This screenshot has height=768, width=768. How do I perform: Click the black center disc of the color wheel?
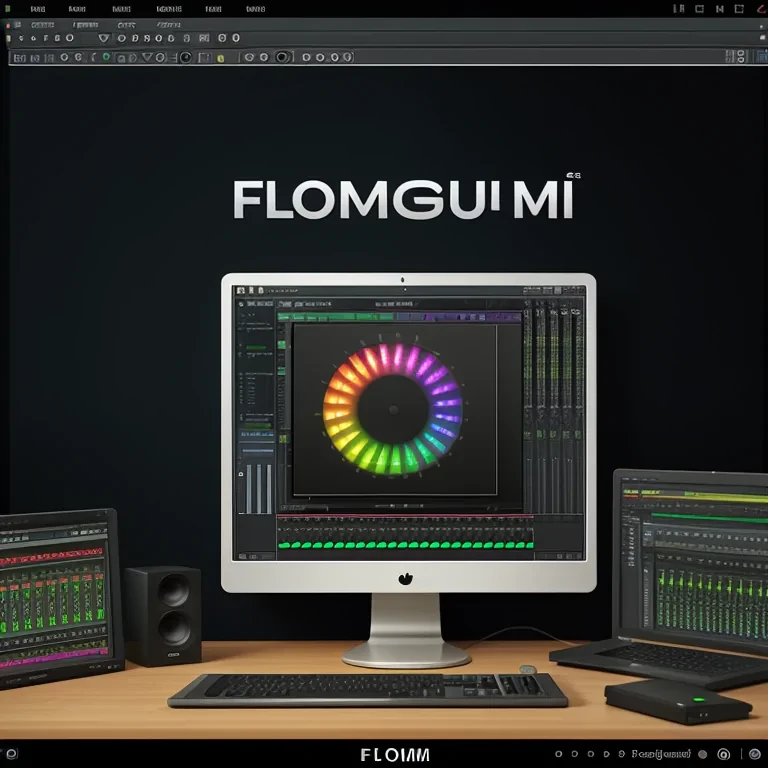(x=393, y=409)
